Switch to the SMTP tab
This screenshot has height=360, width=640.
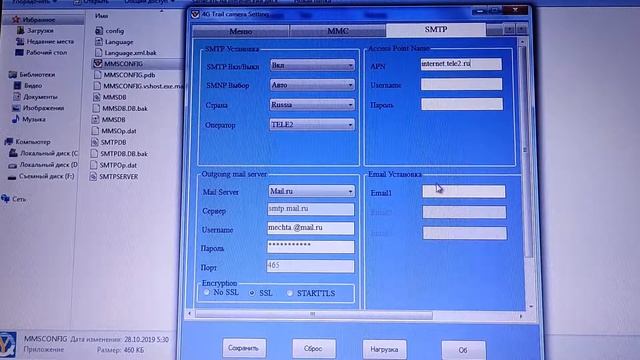pyautogui.click(x=436, y=29)
